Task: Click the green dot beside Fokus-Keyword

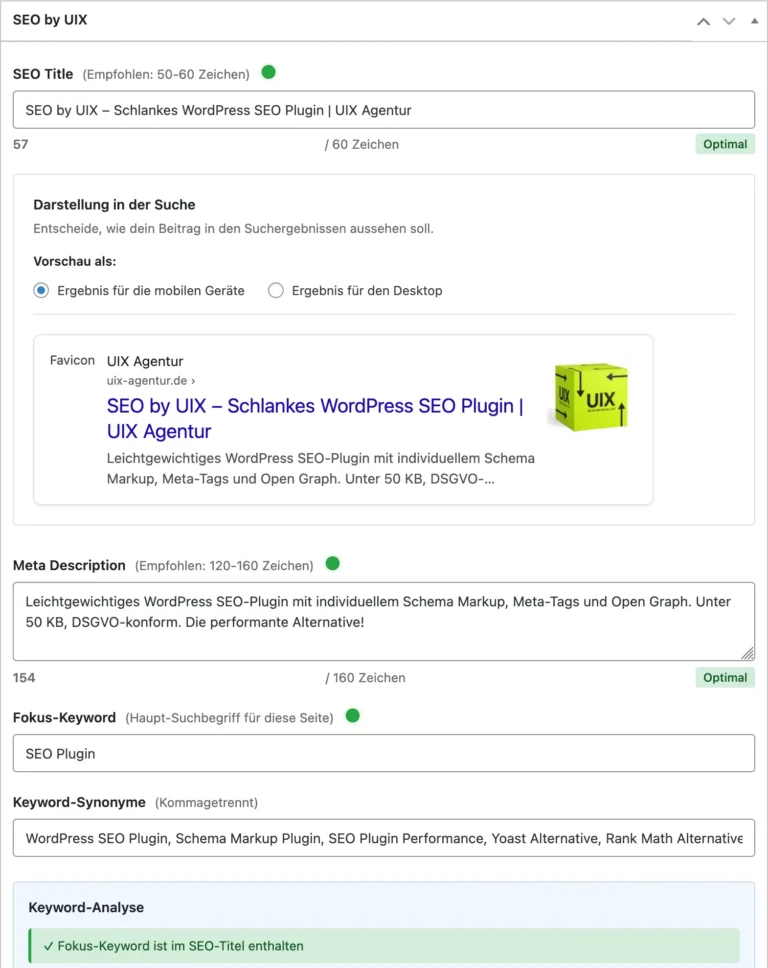Action: click(352, 716)
